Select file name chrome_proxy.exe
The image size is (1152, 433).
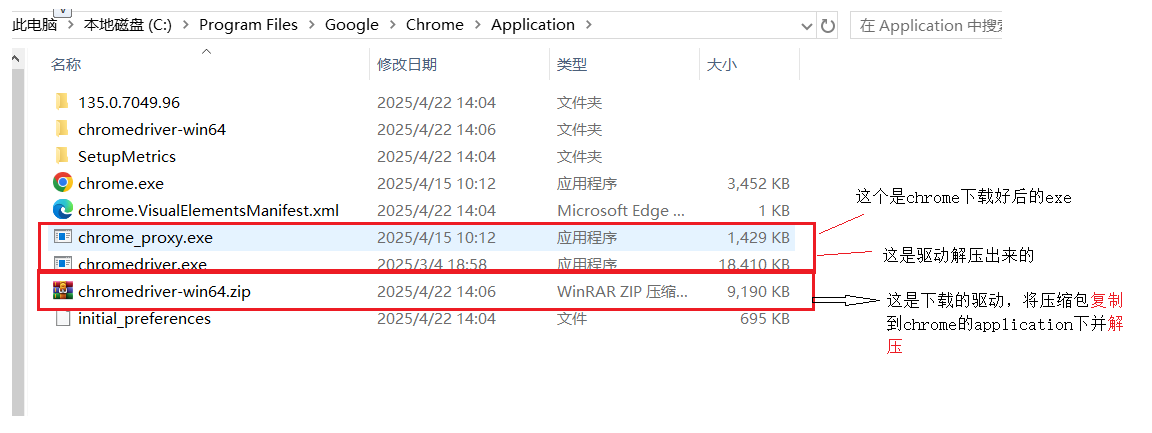click(x=145, y=237)
